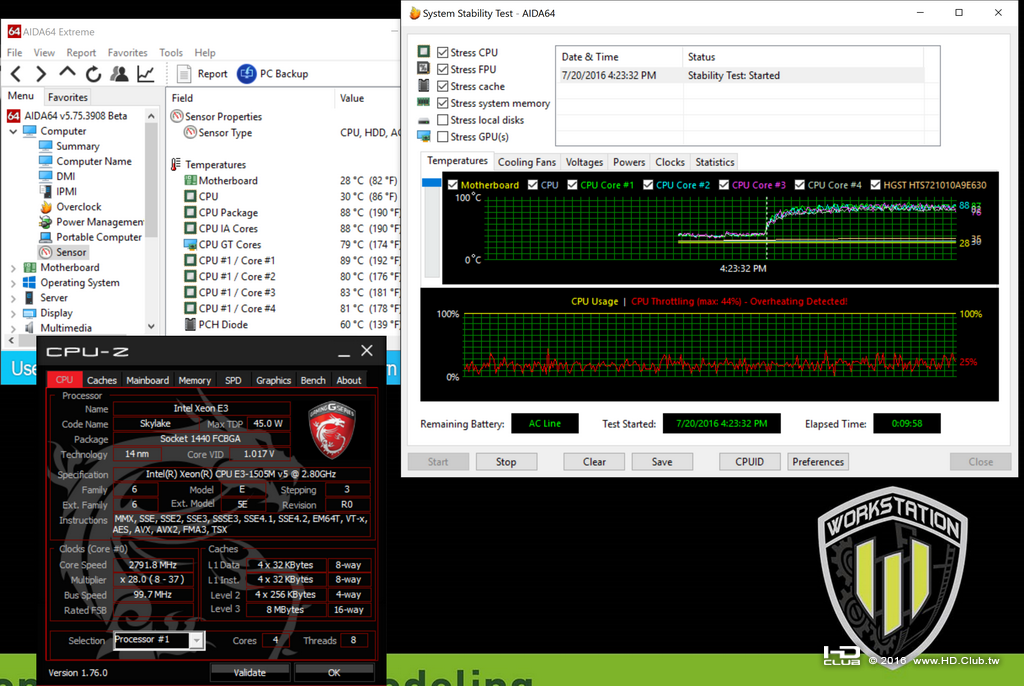Open the IPMI tree item
Image resolution: width=1024 pixels, height=686 pixels.
[66, 191]
